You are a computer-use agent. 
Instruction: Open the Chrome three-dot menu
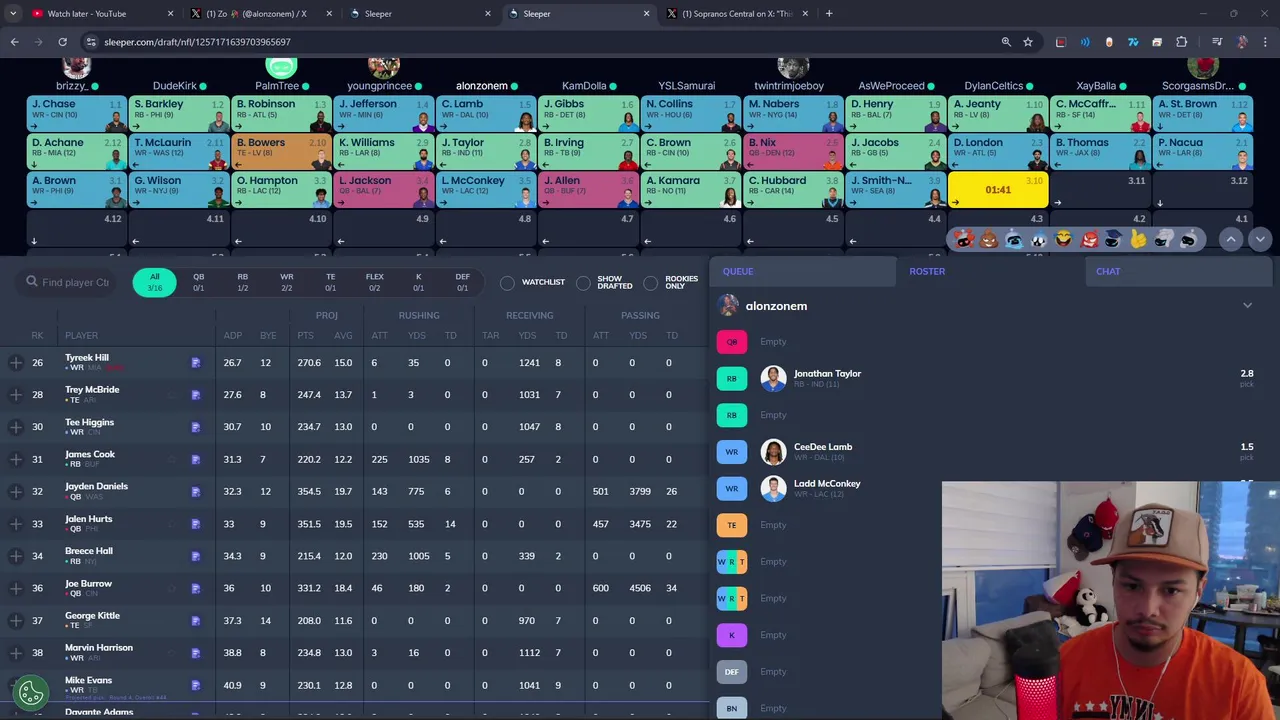(1265, 42)
